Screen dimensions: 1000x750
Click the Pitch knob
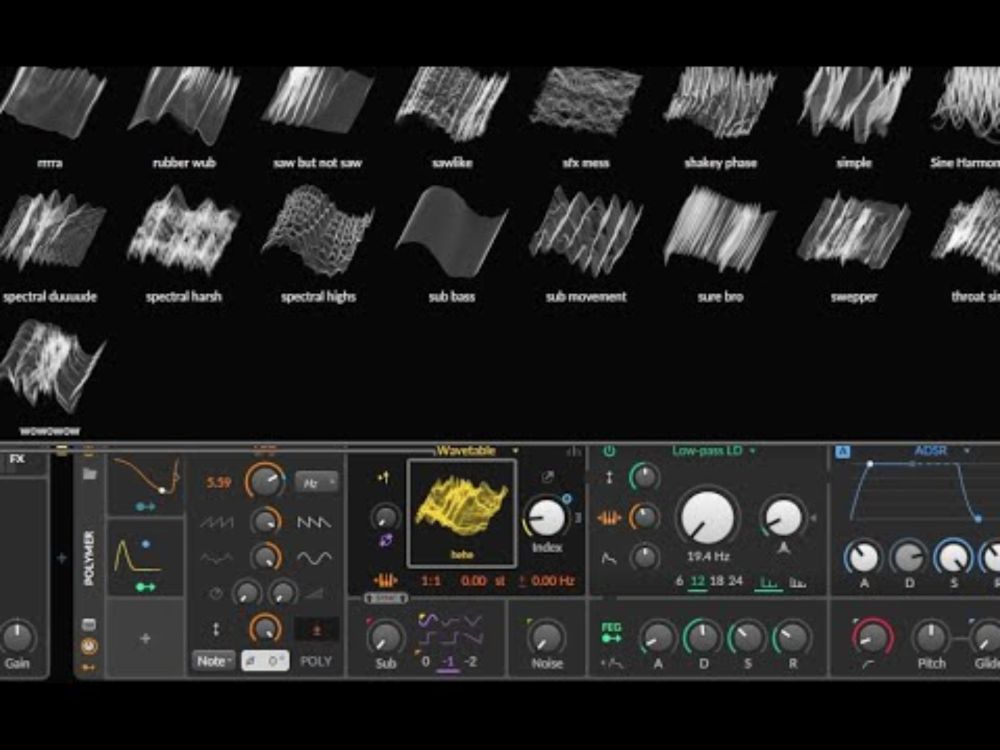tap(930, 636)
